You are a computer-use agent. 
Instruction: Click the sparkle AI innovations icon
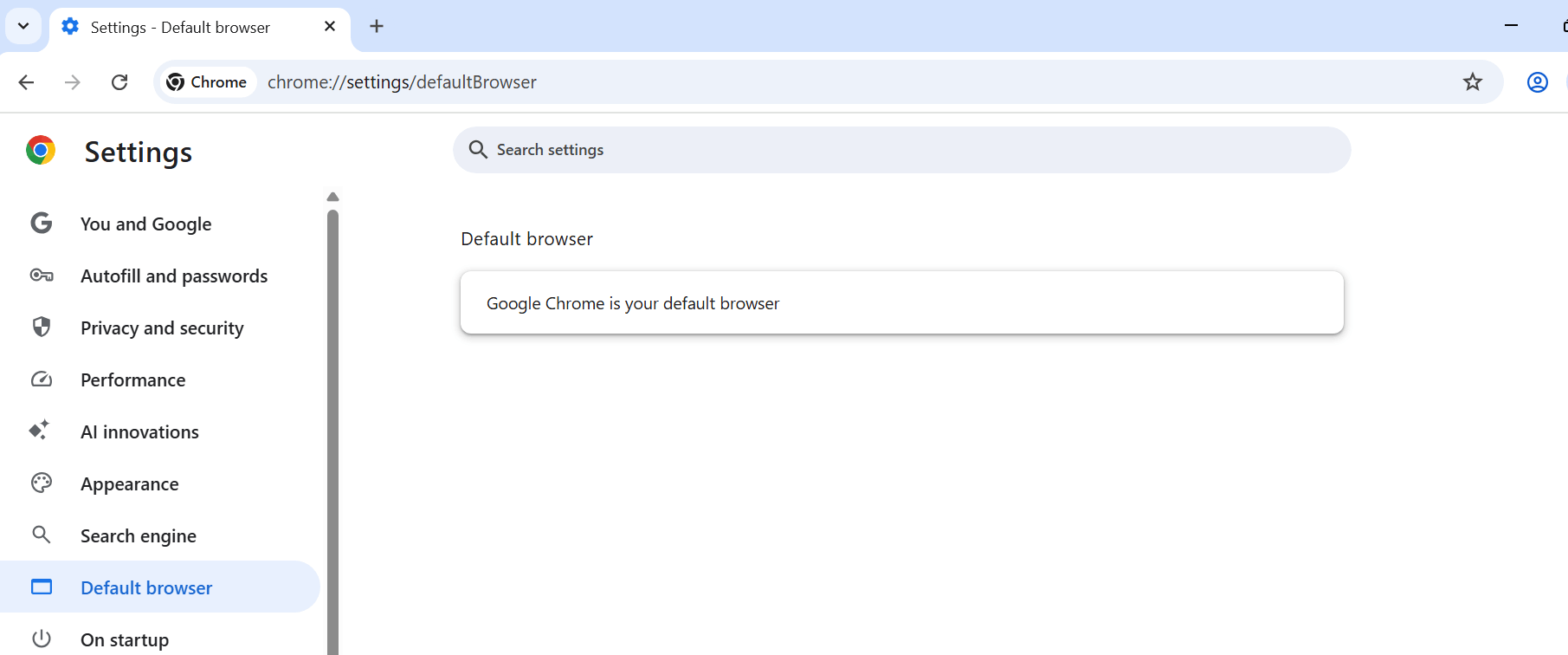tap(40, 430)
